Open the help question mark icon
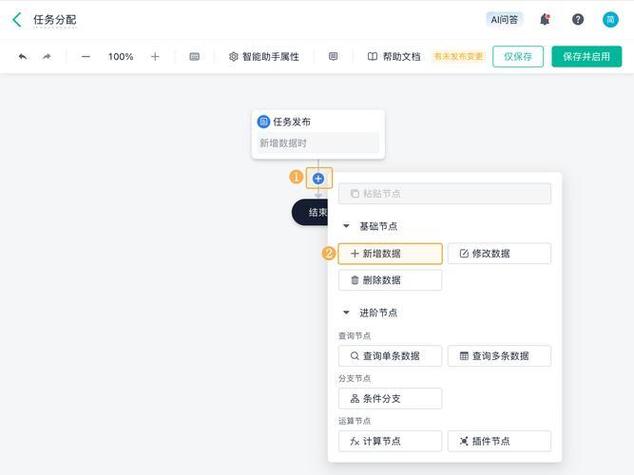 (578, 19)
